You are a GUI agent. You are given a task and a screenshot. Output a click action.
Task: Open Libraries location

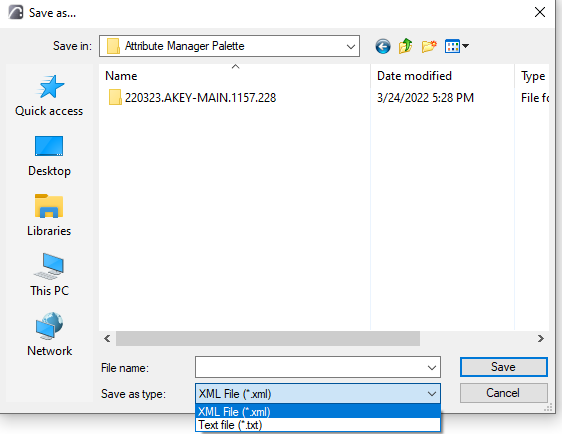(49, 215)
